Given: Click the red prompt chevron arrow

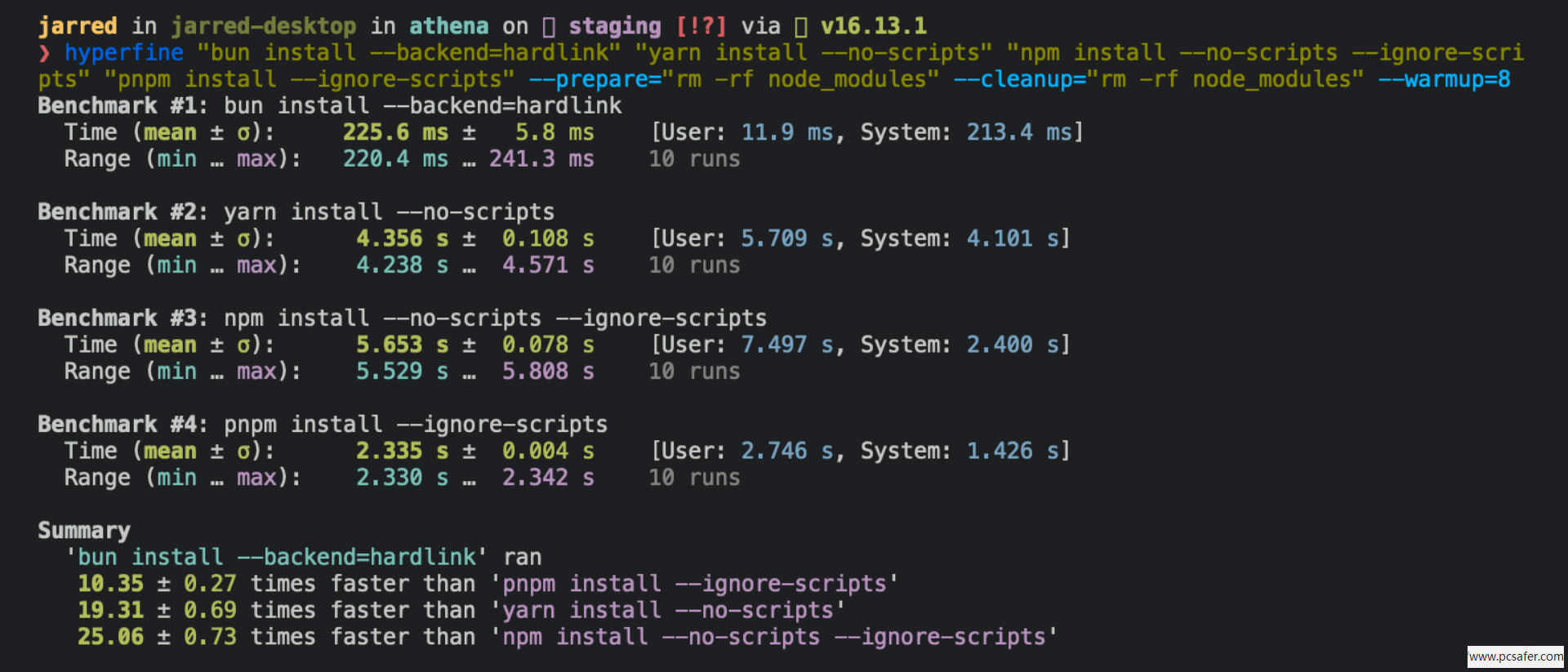Looking at the screenshot, I should pos(44,53).
